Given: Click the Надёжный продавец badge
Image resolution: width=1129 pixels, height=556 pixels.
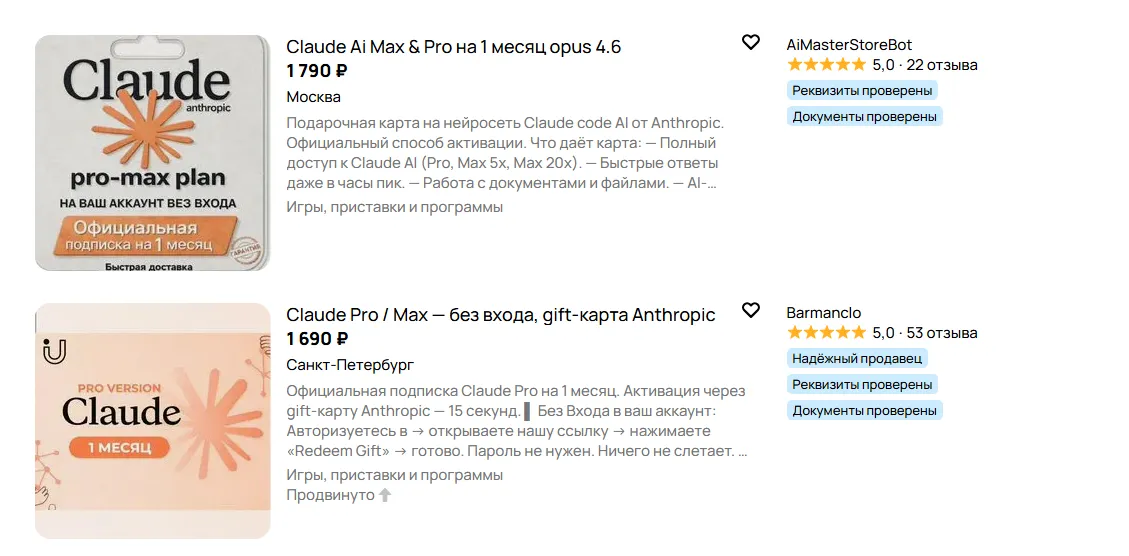Looking at the screenshot, I should (x=858, y=358).
